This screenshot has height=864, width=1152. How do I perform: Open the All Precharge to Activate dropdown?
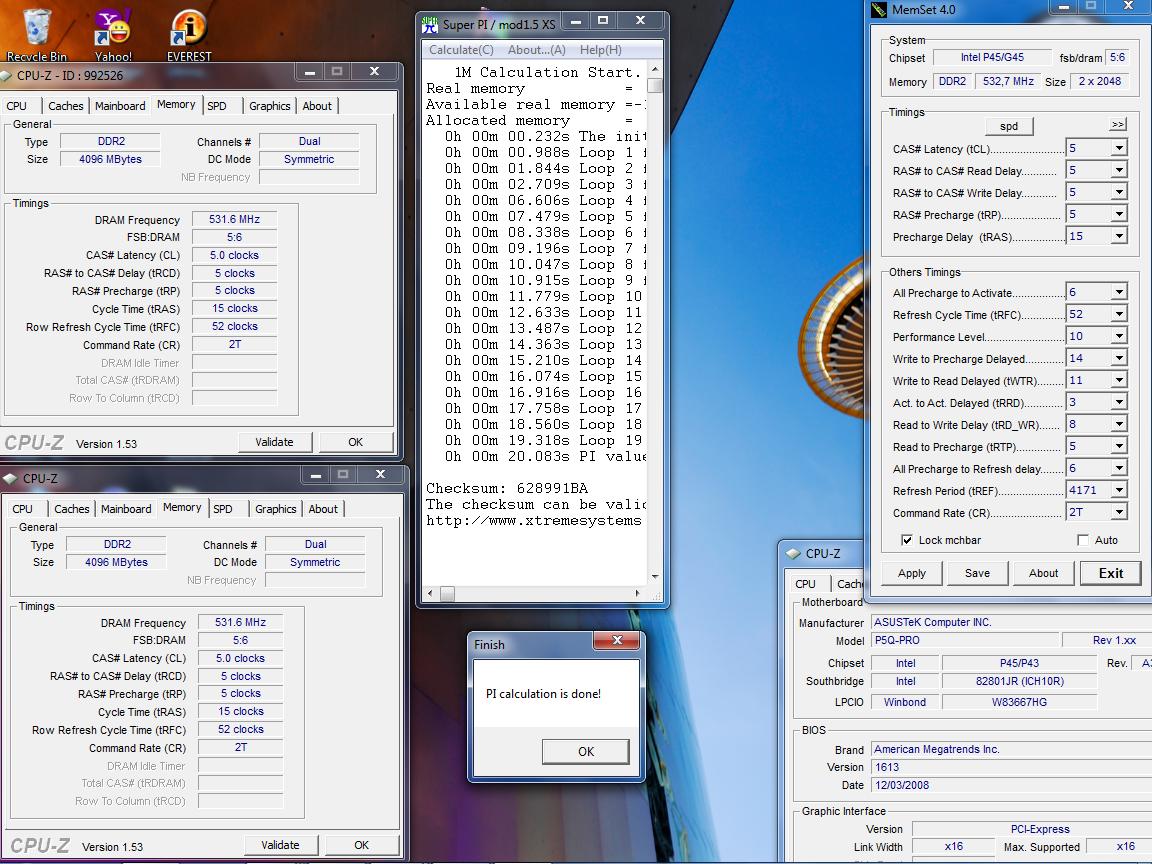click(x=1118, y=292)
